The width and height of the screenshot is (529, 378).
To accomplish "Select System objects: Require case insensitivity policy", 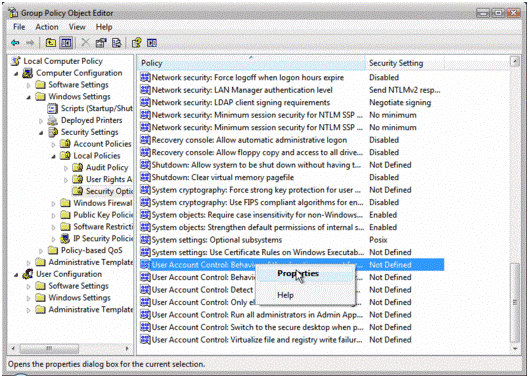I will 257,215.
